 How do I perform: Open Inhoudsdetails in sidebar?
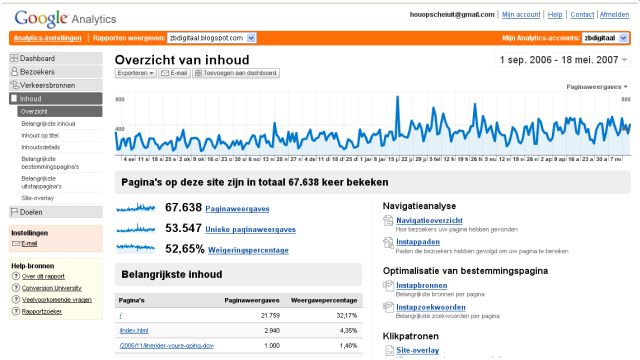[x=40, y=147]
